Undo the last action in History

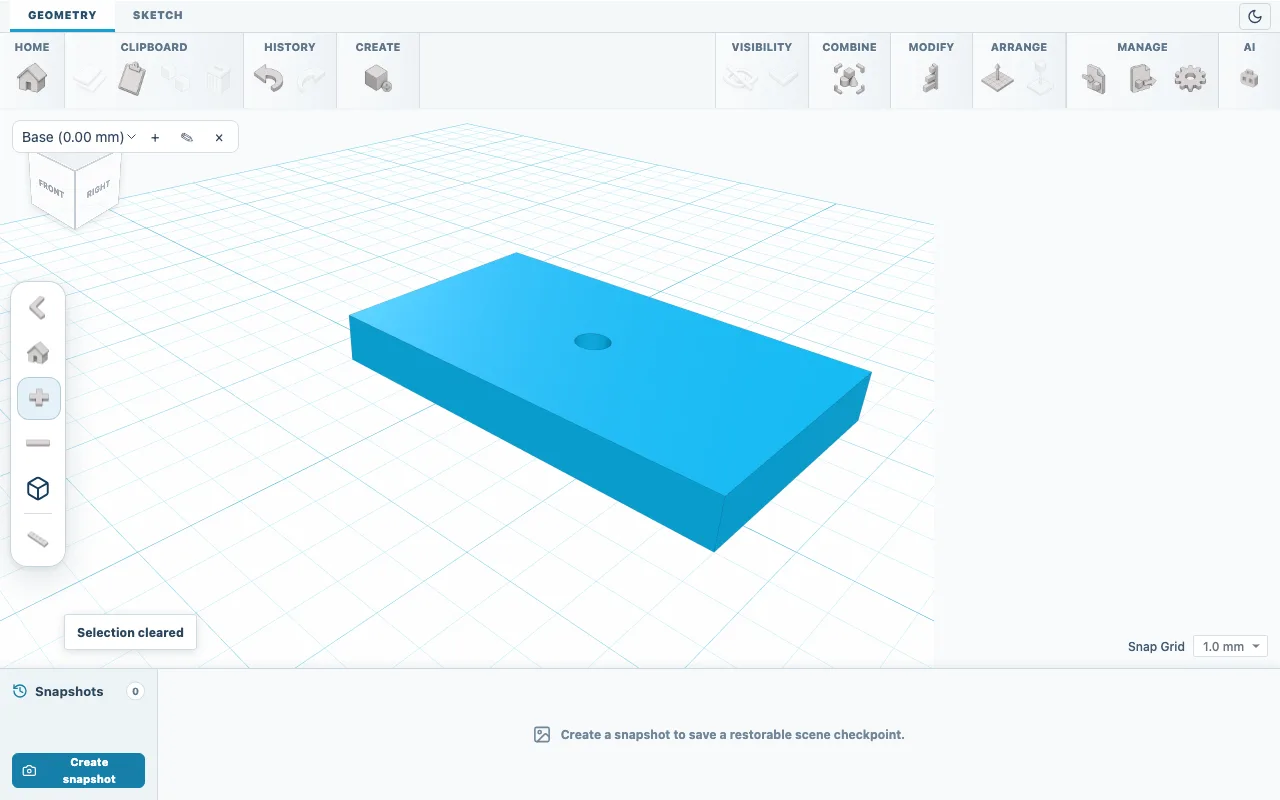tap(268, 78)
